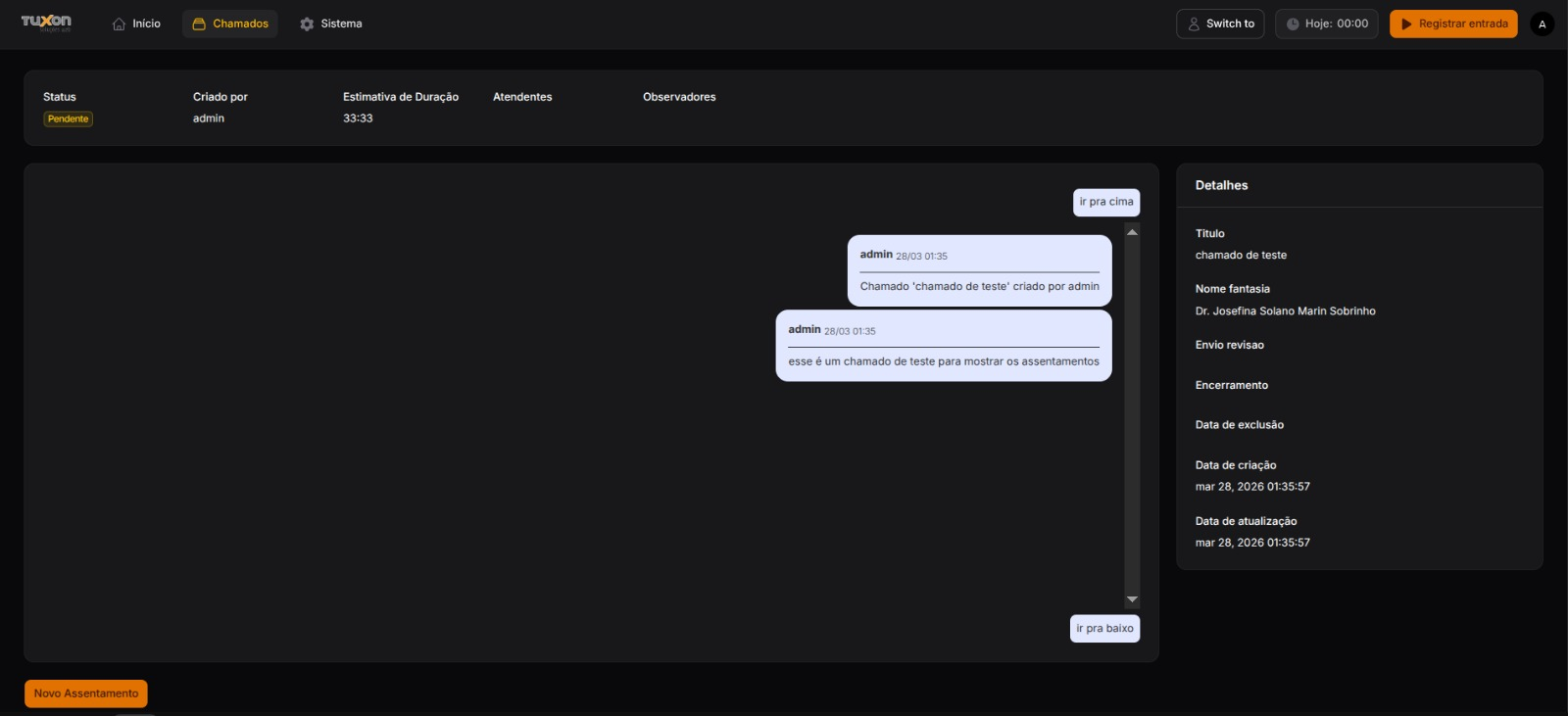
Task: Click the scrollbar up arrow
Action: coord(1132,232)
